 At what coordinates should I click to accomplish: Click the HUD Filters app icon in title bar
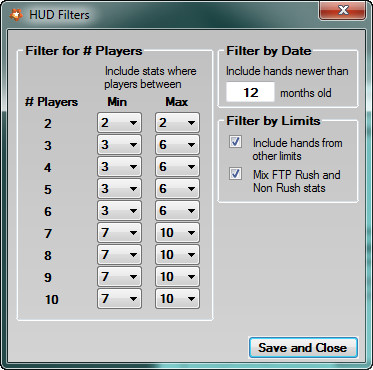[16, 15]
